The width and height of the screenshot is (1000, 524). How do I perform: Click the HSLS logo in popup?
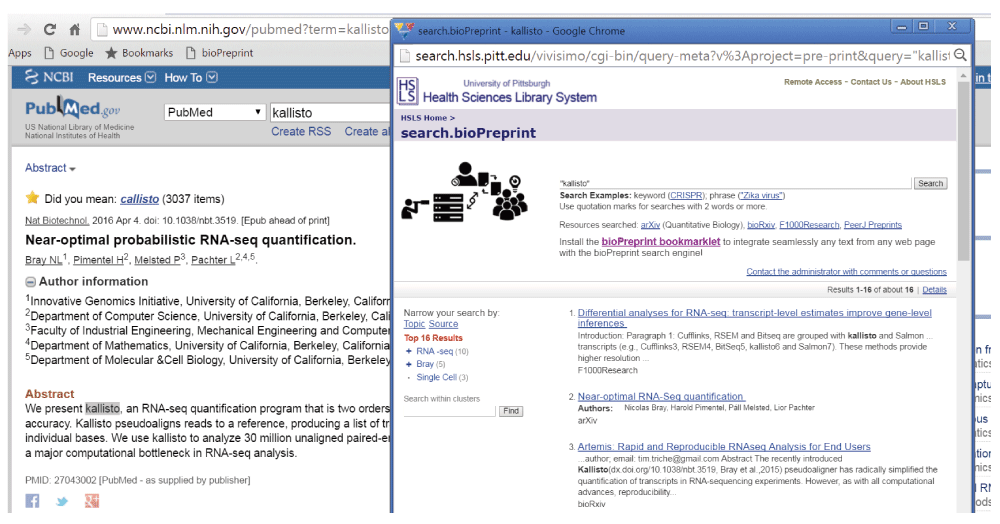pos(408,91)
